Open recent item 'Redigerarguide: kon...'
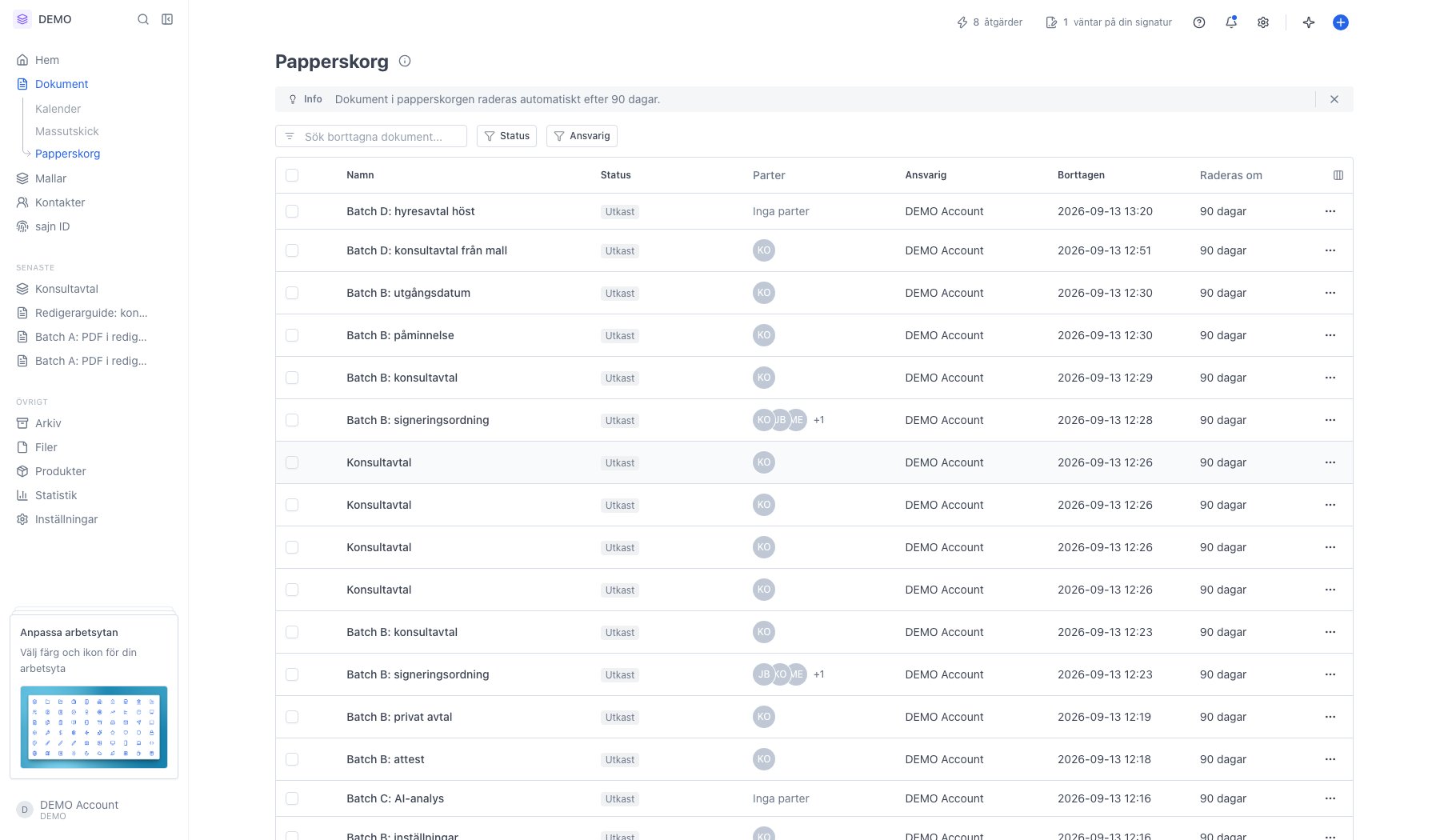Viewport: 1440px width, 840px height. [82, 313]
